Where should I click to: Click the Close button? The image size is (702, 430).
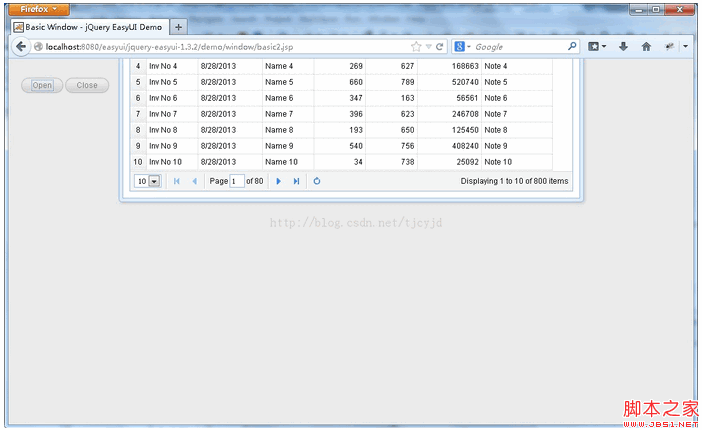pos(87,85)
